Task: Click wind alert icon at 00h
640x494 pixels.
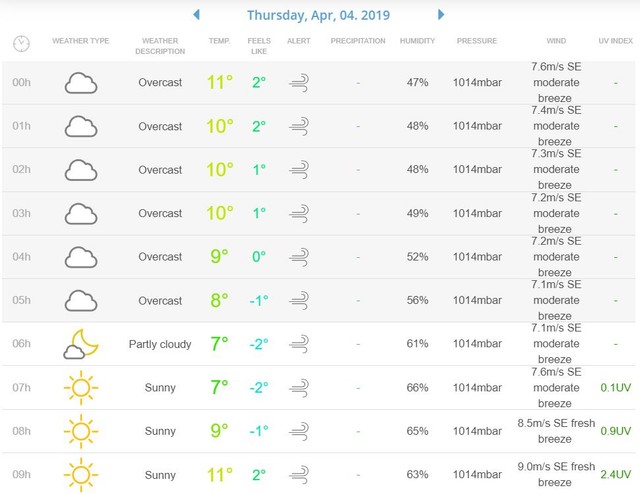Action: (x=298, y=83)
